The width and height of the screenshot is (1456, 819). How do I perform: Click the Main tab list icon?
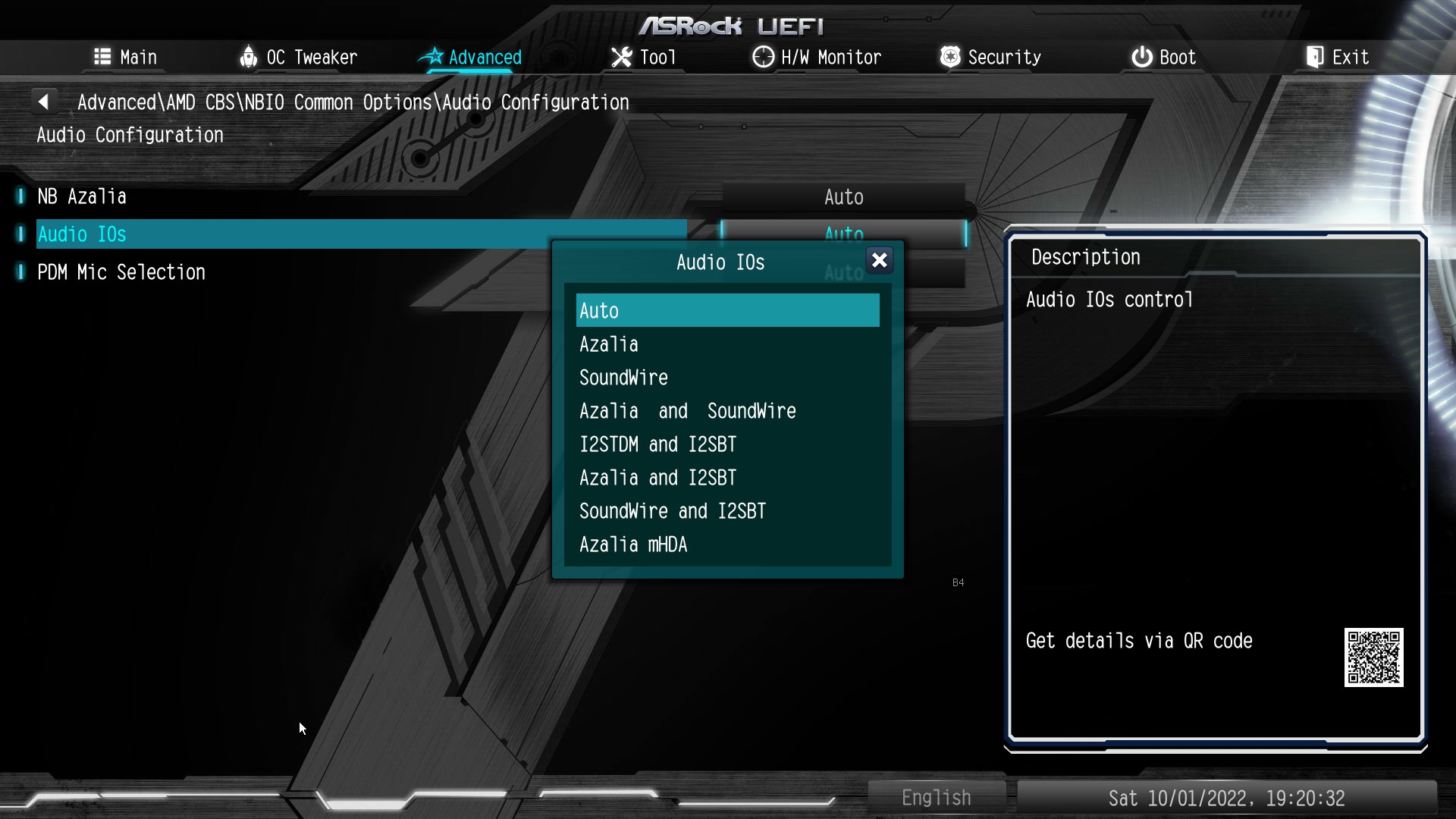point(102,57)
